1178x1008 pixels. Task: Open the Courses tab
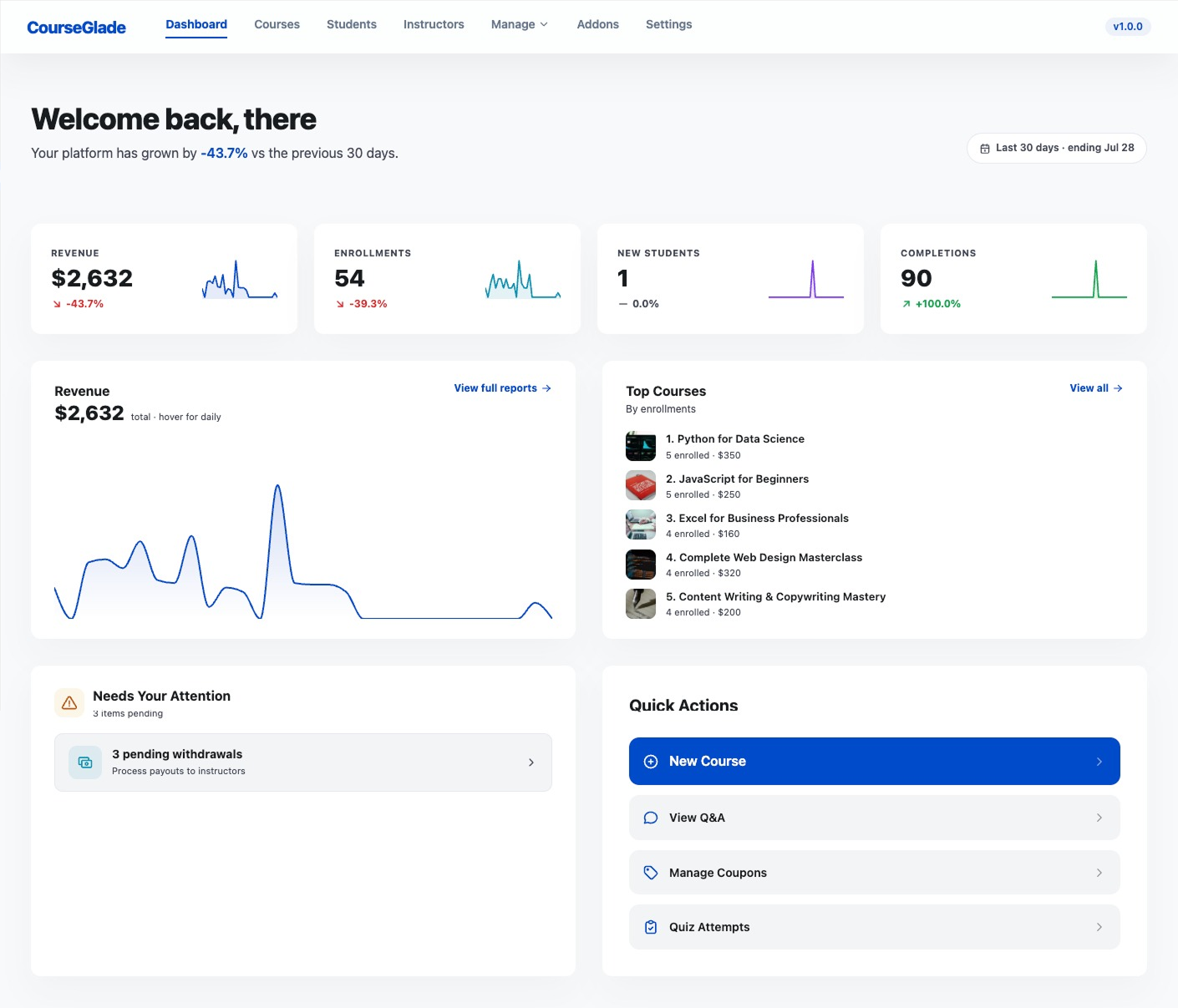pyautogui.click(x=277, y=24)
